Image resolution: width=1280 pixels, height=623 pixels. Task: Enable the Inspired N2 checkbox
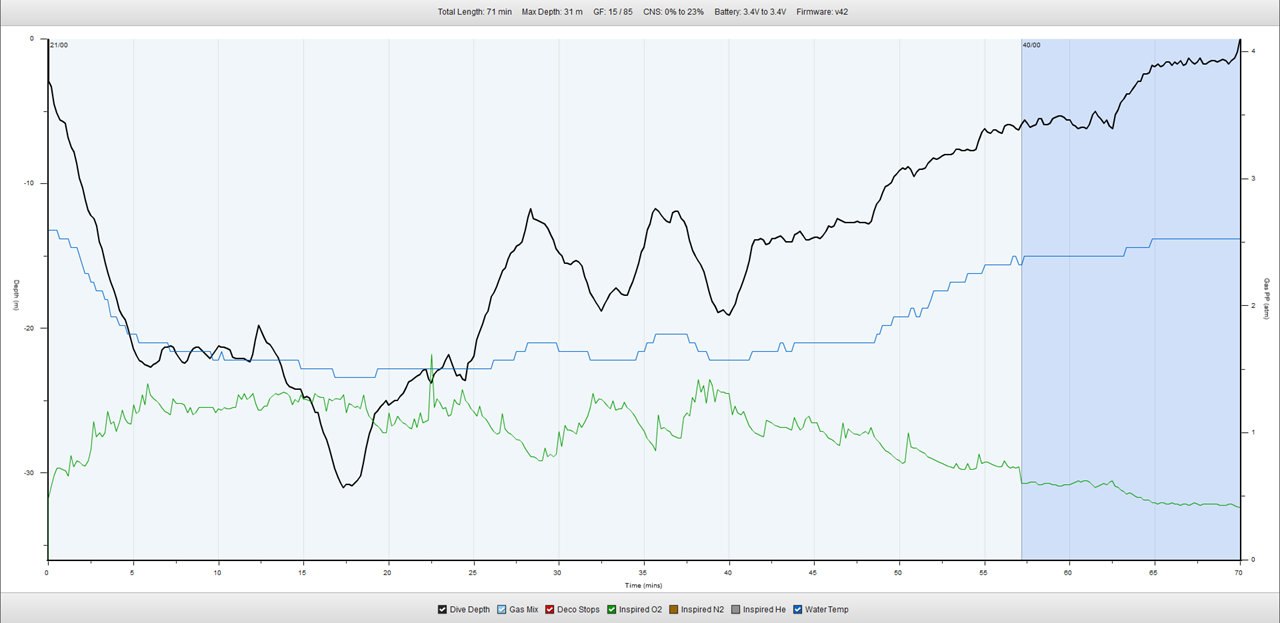[675, 609]
